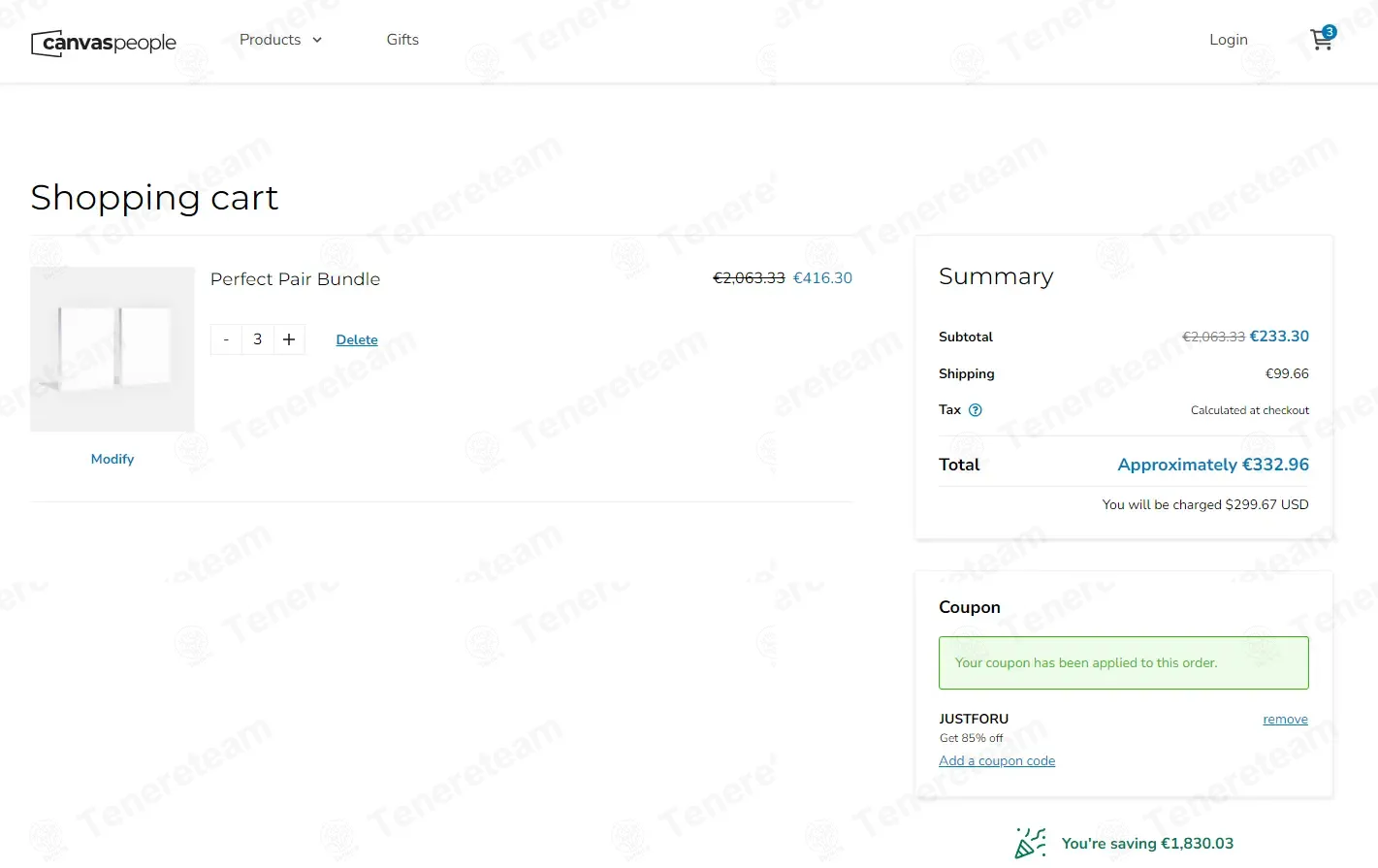Click Modify under the product image
Image resolution: width=1378 pixels, height=868 pixels.
click(x=112, y=459)
